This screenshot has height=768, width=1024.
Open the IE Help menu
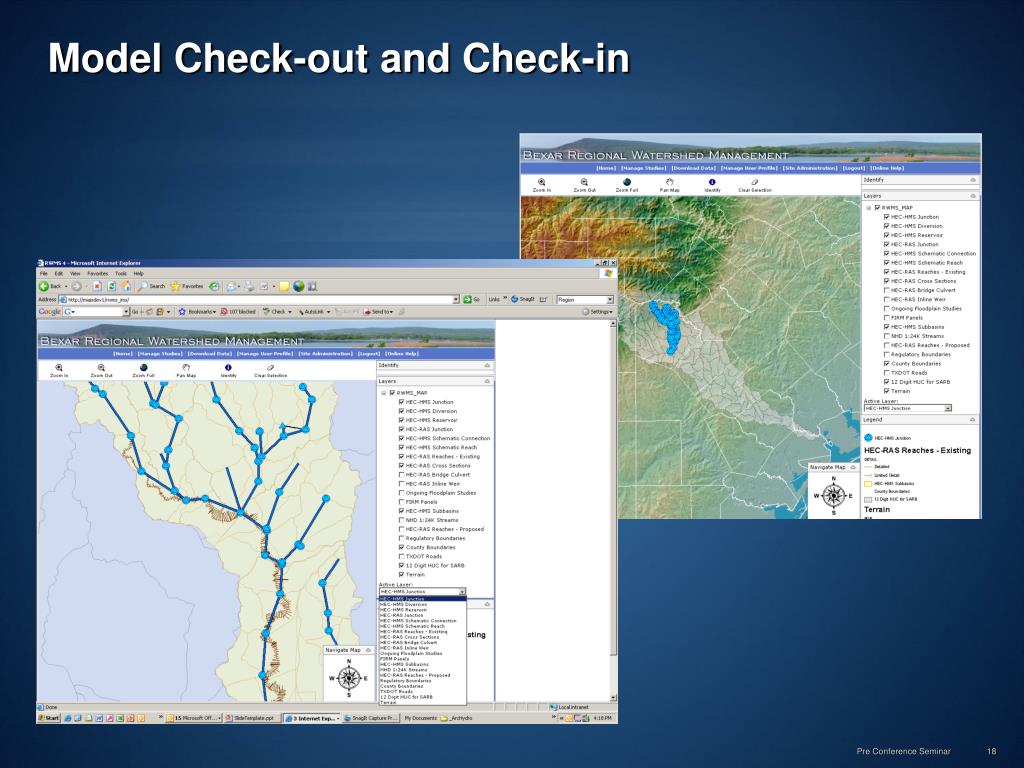point(138,274)
